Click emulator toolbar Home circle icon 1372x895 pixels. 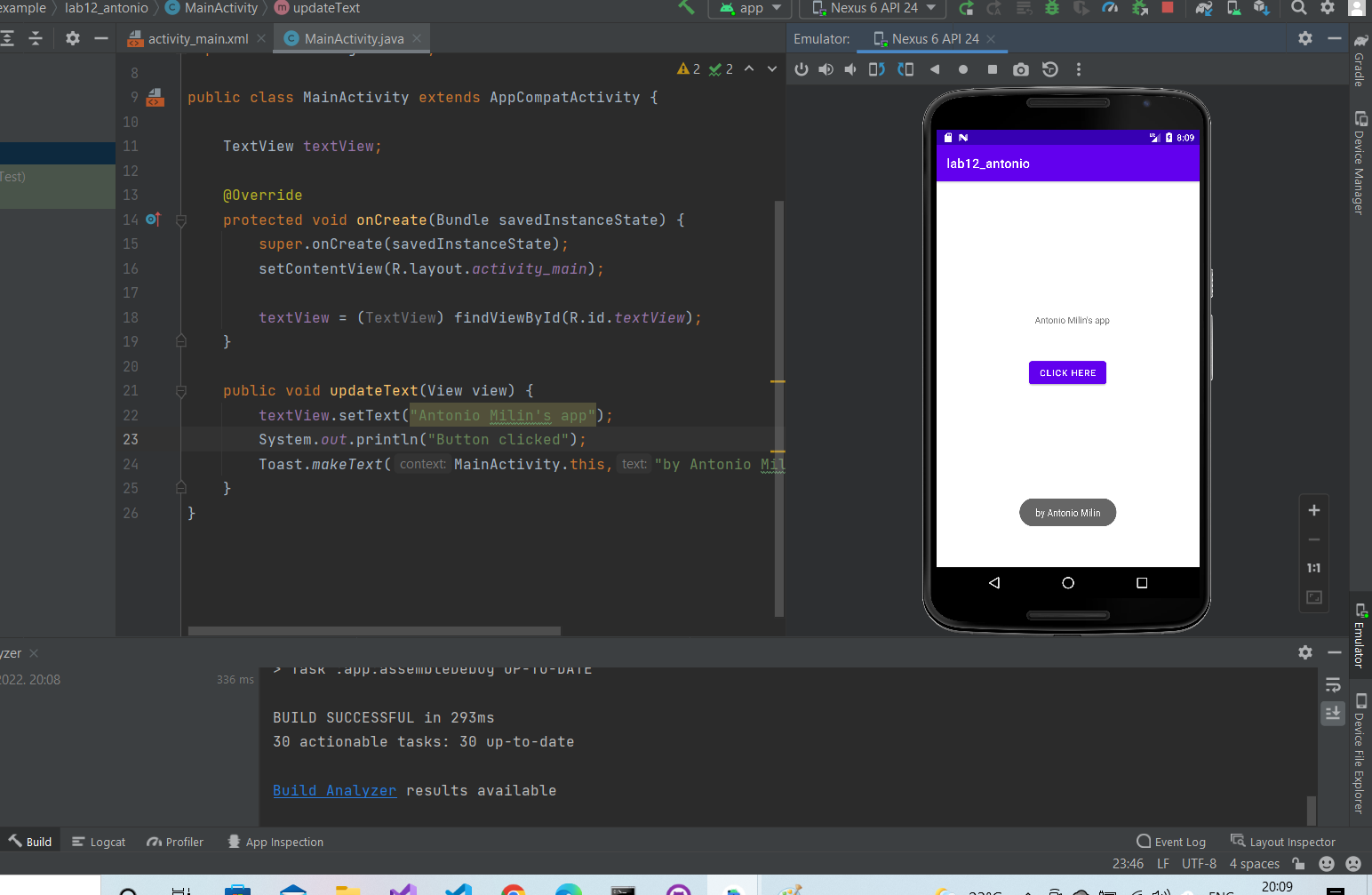pos(963,69)
